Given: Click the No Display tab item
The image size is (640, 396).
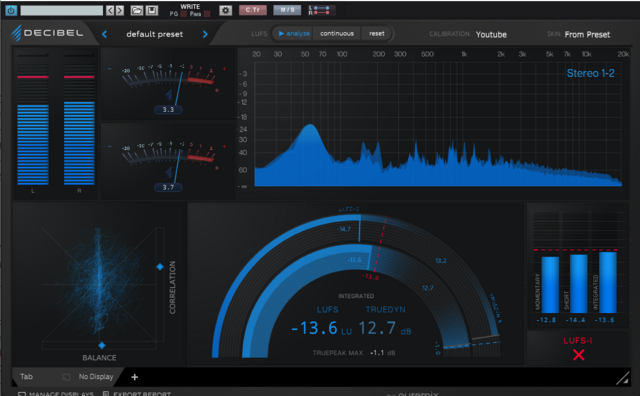Looking at the screenshot, I should (96, 377).
